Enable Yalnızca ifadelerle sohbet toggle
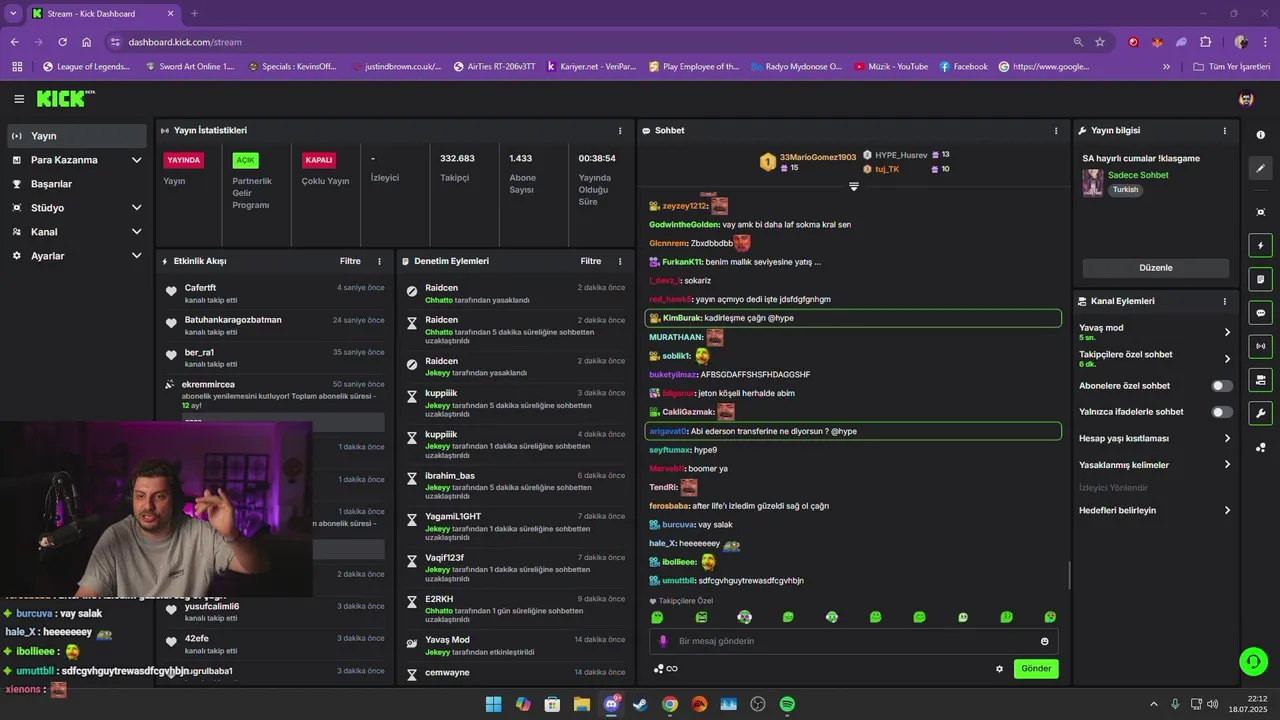The width and height of the screenshot is (1280, 720). [1222, 412]
